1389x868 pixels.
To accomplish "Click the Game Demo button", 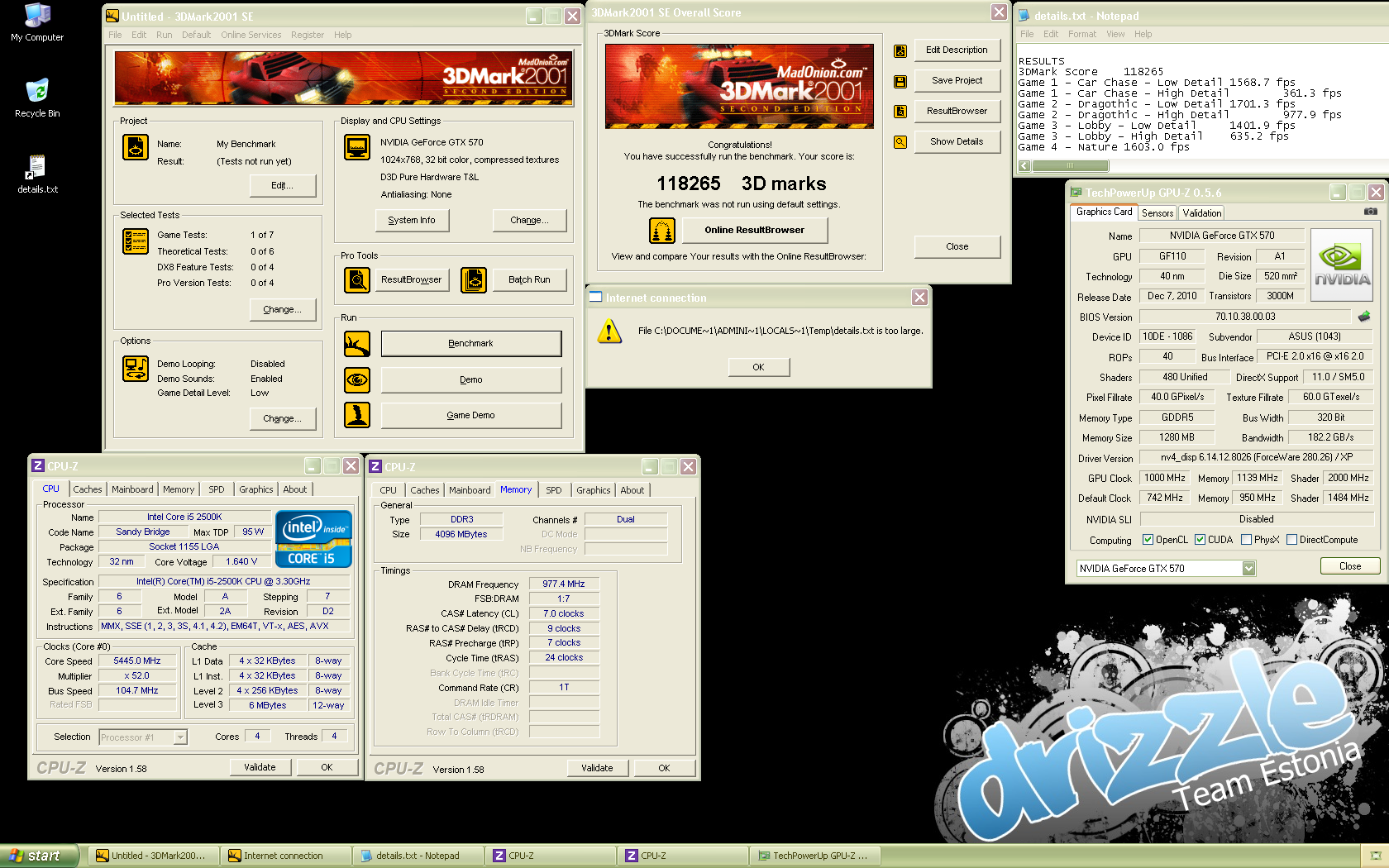I will (470, 416).
